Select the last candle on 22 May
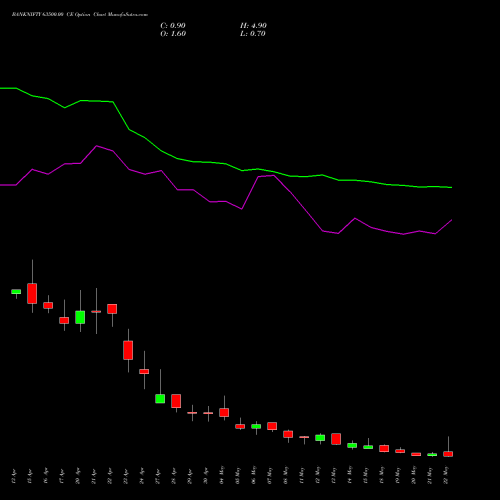Screen dimensions: 500x500 [448, 454]
